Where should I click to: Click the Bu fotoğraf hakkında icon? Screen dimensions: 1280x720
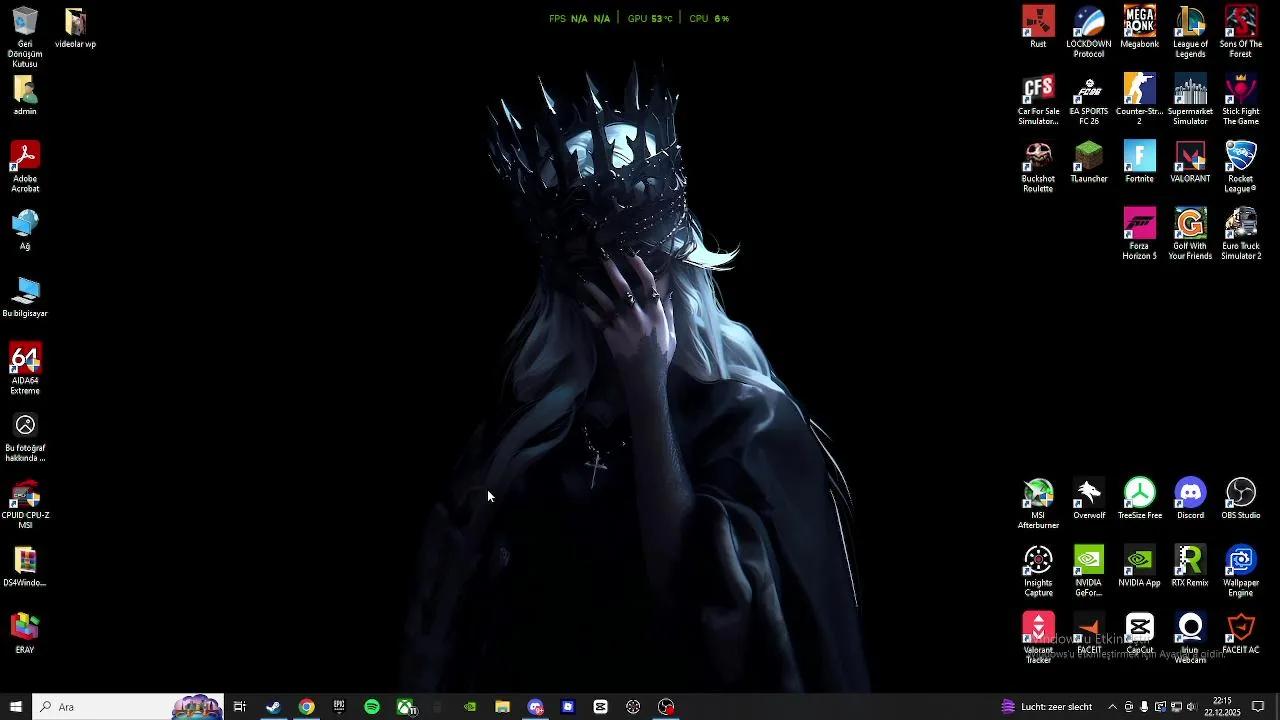coord(25,436)
